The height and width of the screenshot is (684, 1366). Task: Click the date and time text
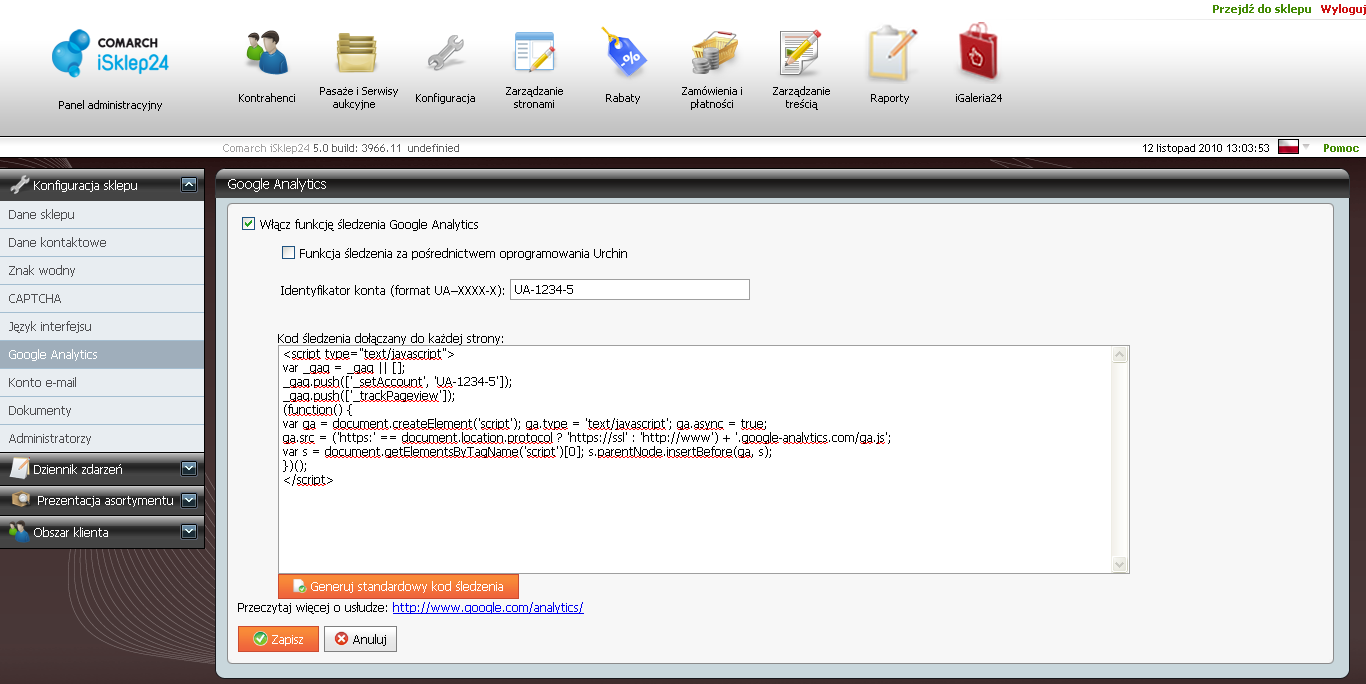[1206, 148]
